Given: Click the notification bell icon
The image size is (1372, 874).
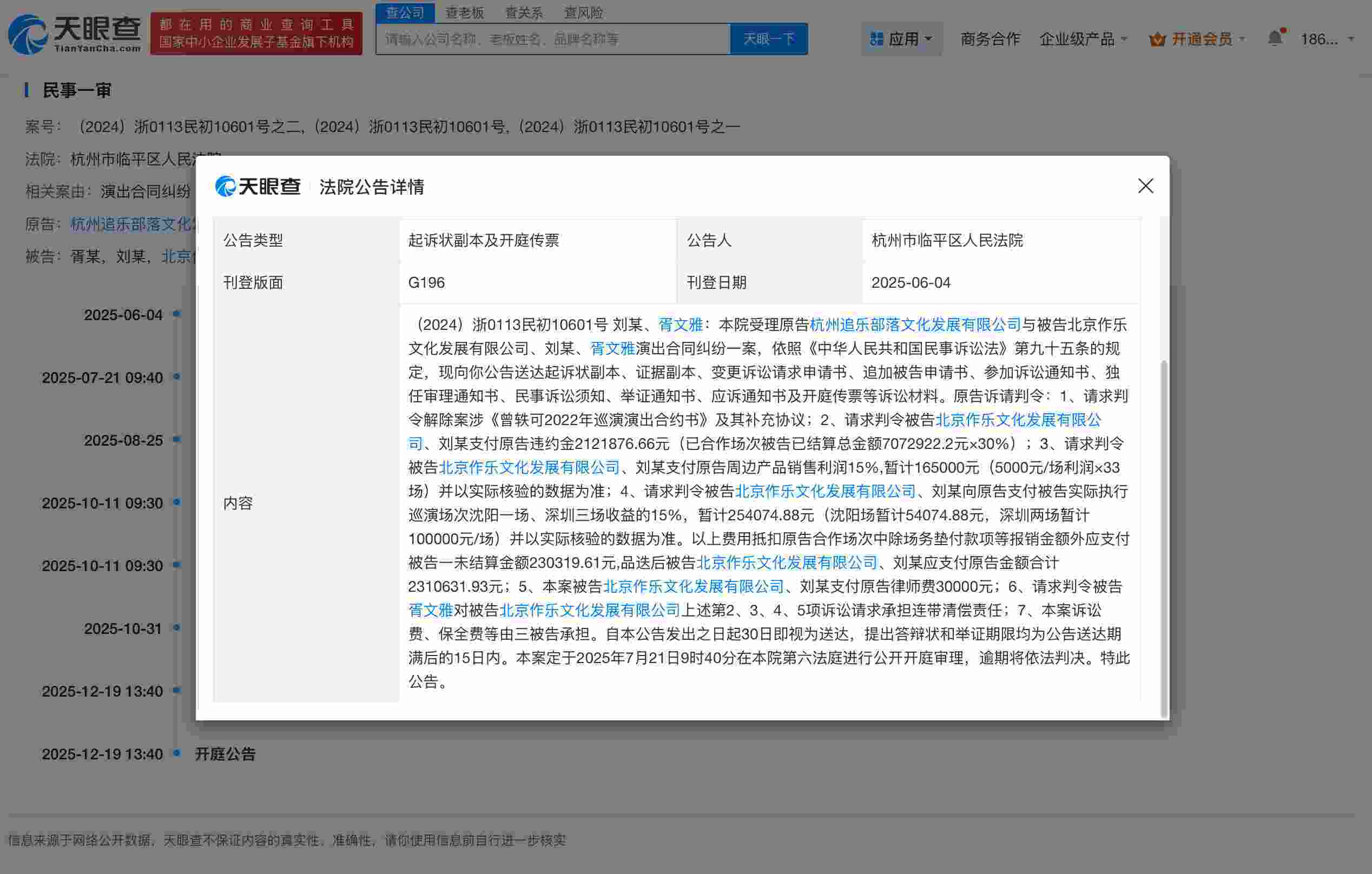Looking at the screenshot, I should point(1275,38).
